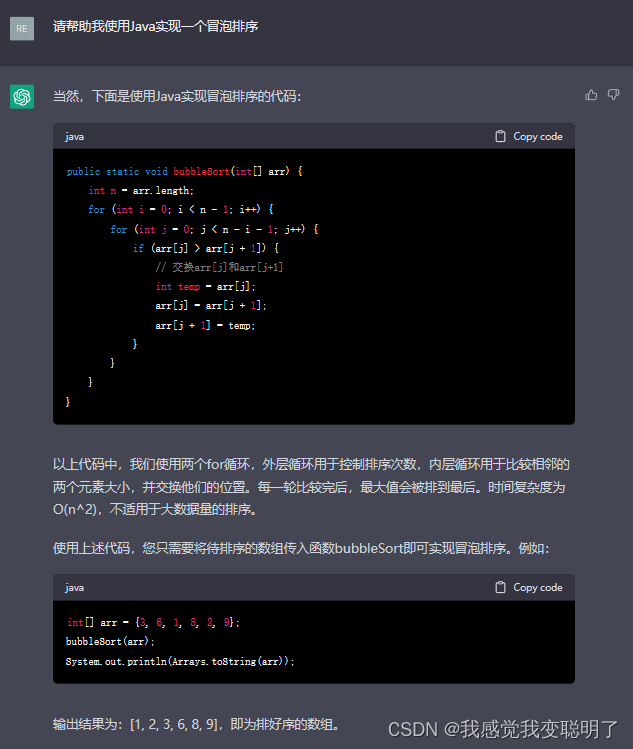The width and height of the screenshot is (633, 749).
Task: Click the outer for loop line with int i
Action: [x=181, y=210]
